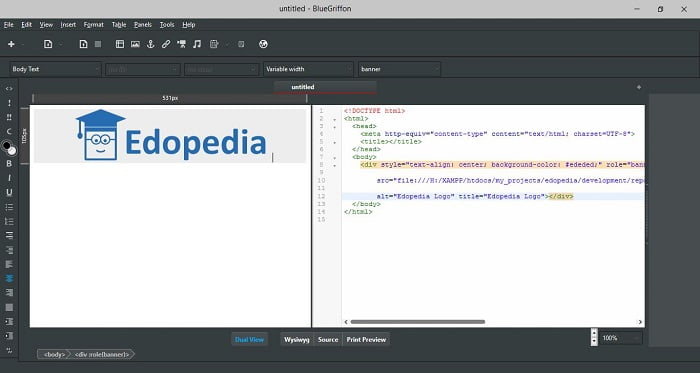Click the plus icon to create new document

point(11,44)
